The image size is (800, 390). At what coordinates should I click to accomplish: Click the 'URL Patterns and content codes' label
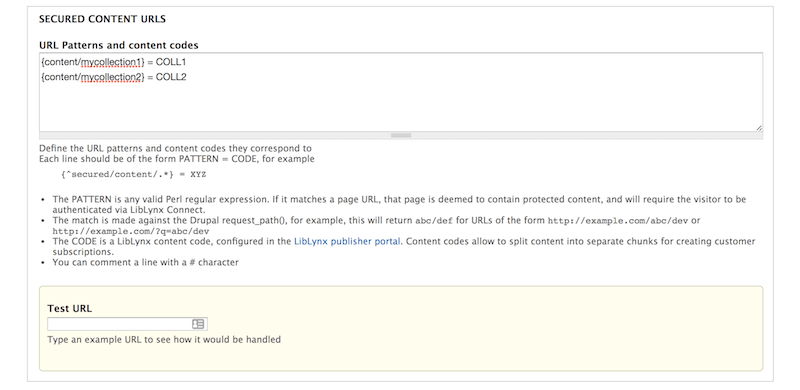click(x=119, y=45)
